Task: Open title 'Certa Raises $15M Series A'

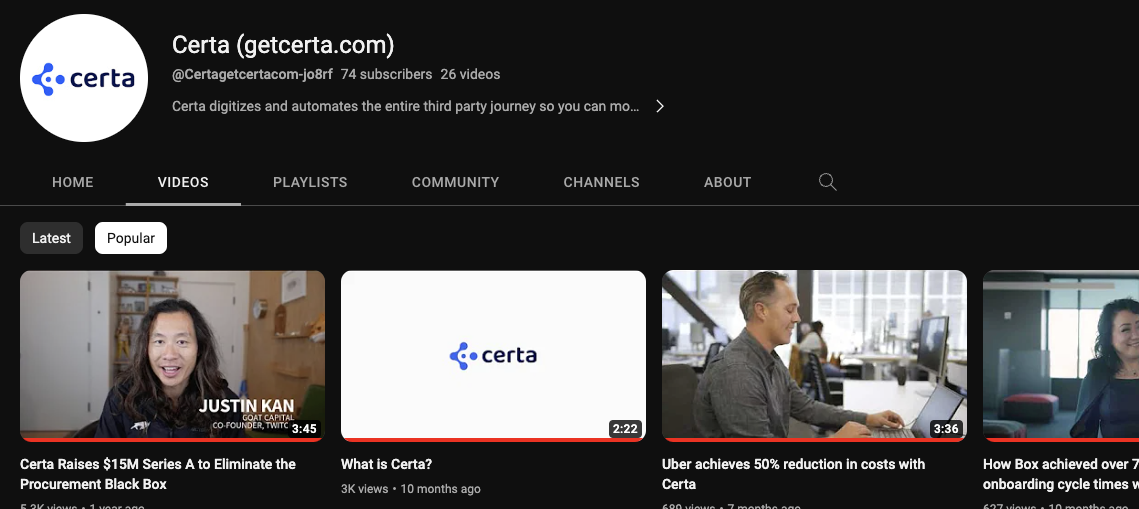Action: tap(158, 474)
